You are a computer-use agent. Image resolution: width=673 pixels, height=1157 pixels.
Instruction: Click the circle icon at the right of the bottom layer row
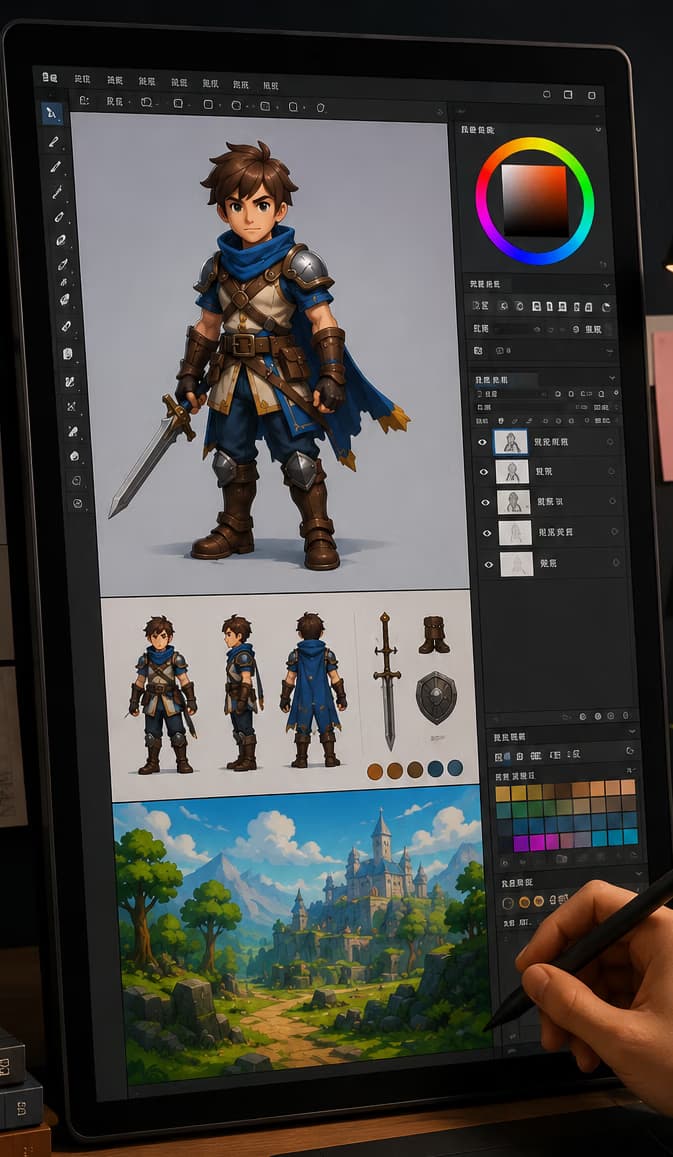(x=616, y=562)
